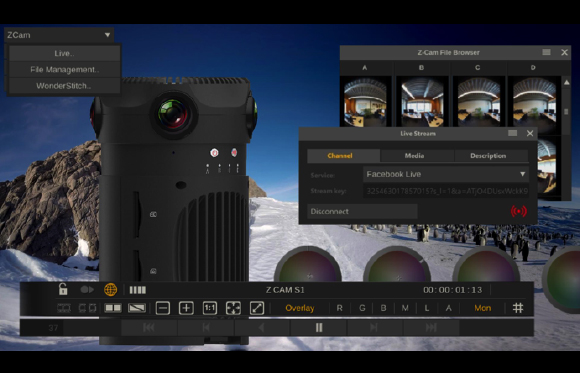The width and height of the screenshot is (580, 373).
Task: Jump to the last frame
Action: [431, 327]
